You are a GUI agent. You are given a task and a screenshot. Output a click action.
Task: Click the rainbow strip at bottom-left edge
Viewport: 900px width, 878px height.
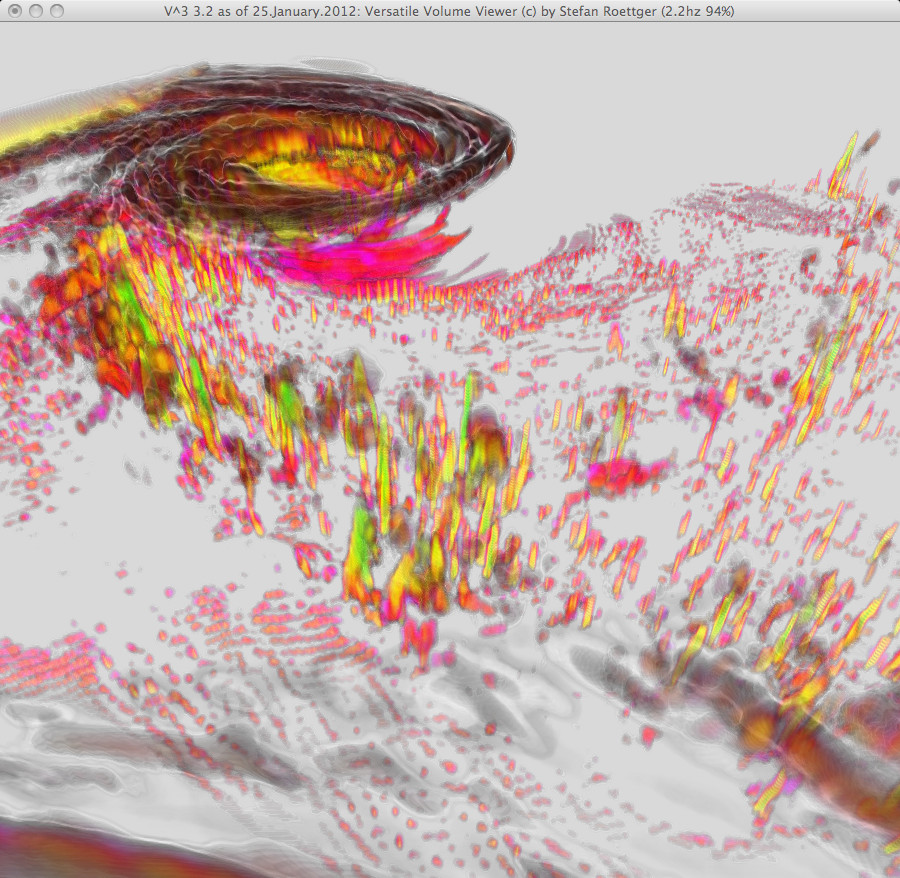click(x=80, y=850)
